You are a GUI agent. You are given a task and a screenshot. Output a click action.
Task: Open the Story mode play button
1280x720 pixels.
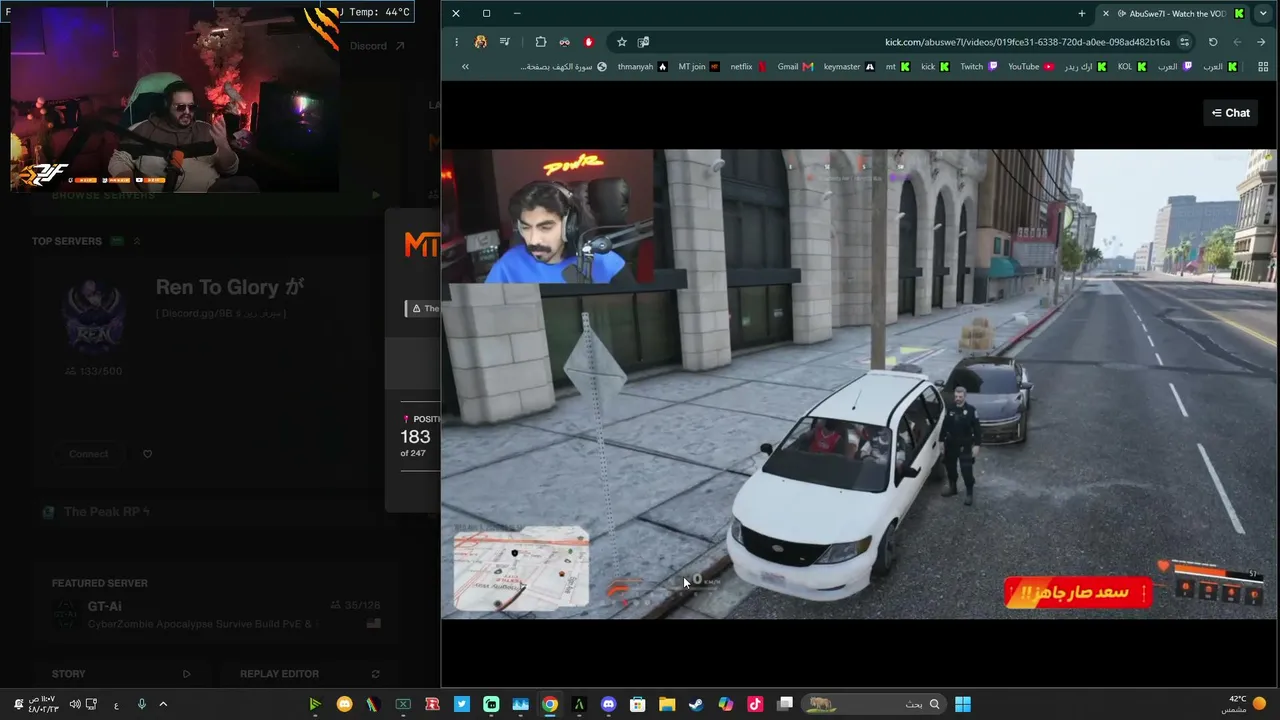click(186, 674)
